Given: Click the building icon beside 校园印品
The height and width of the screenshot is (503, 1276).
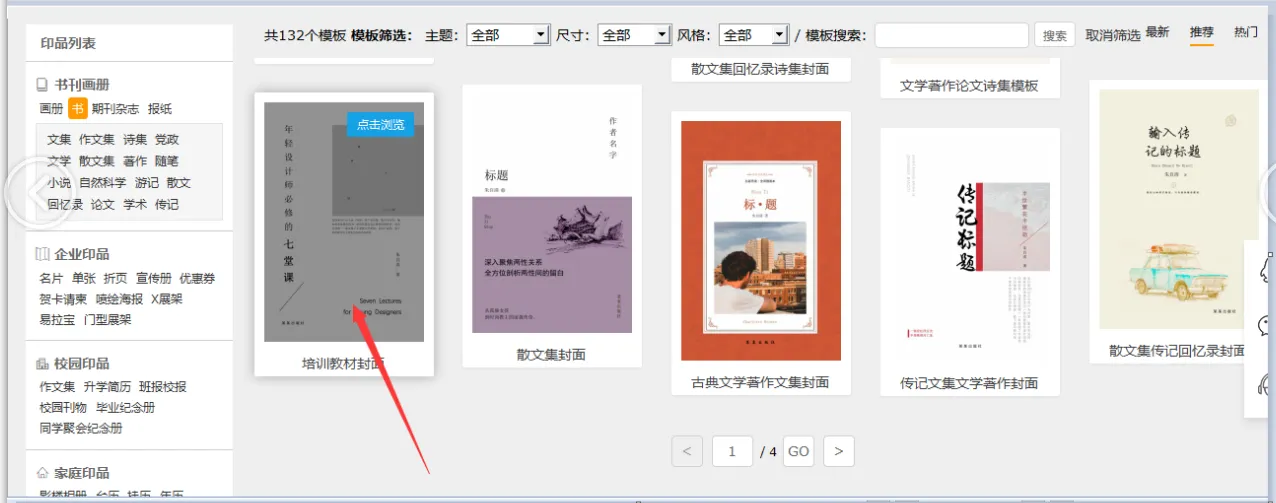Looking at the screenshot, I should (x=43, y=364).
